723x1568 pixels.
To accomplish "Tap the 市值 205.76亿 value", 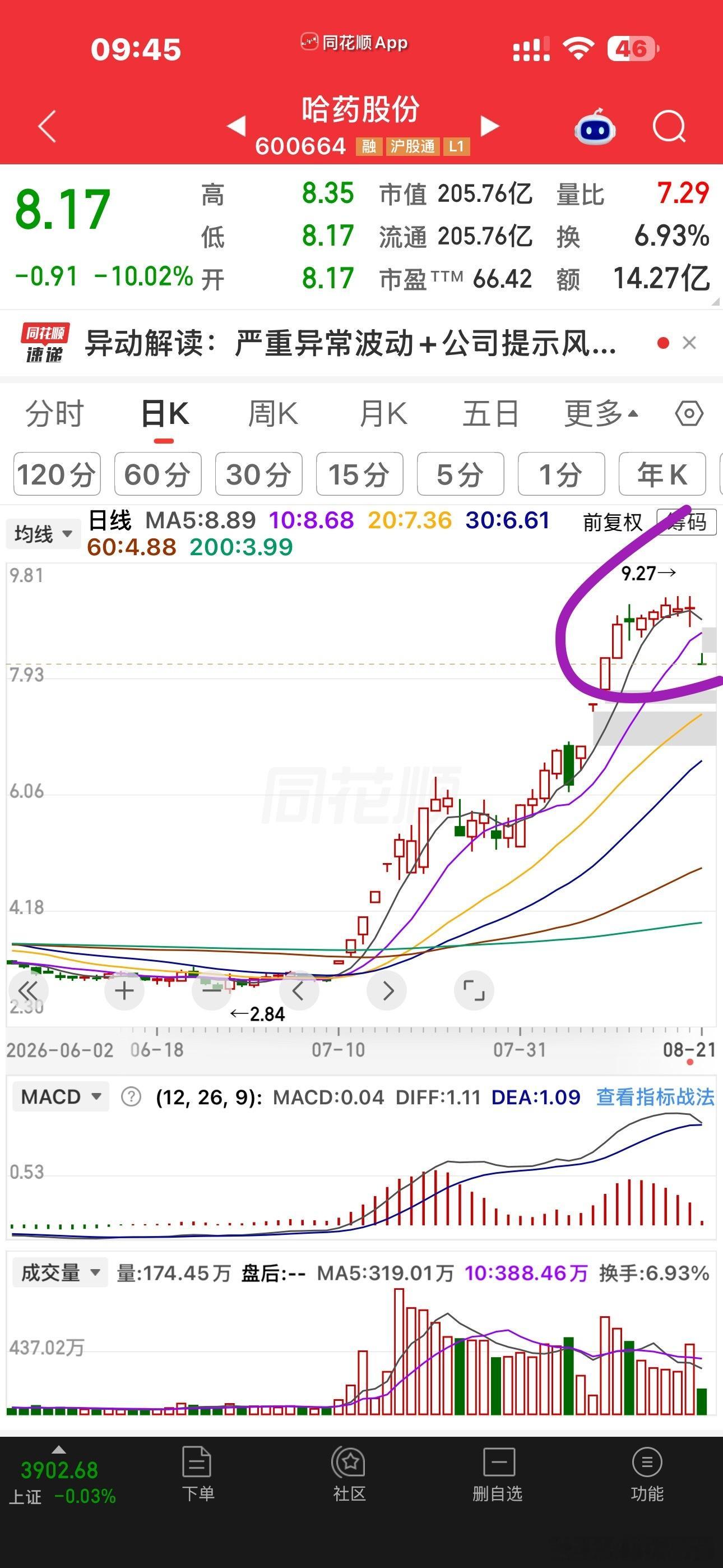I will (485, 193).
